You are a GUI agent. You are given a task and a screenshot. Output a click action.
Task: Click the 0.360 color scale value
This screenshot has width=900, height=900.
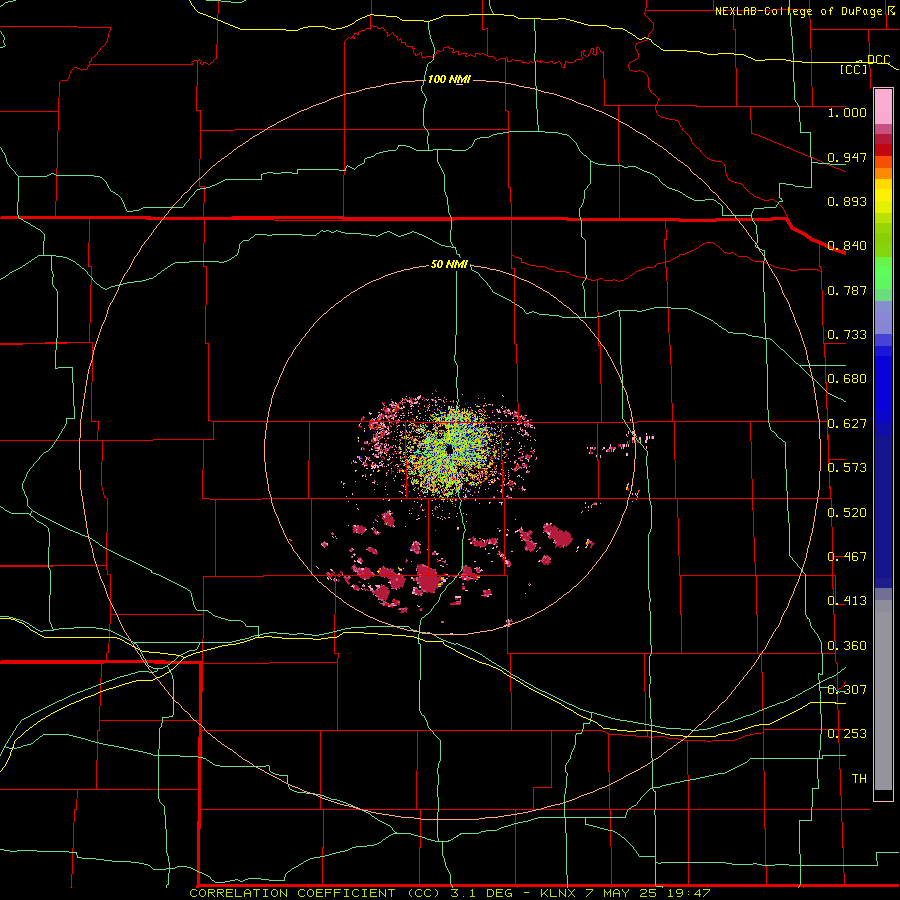tap(847, 646)
